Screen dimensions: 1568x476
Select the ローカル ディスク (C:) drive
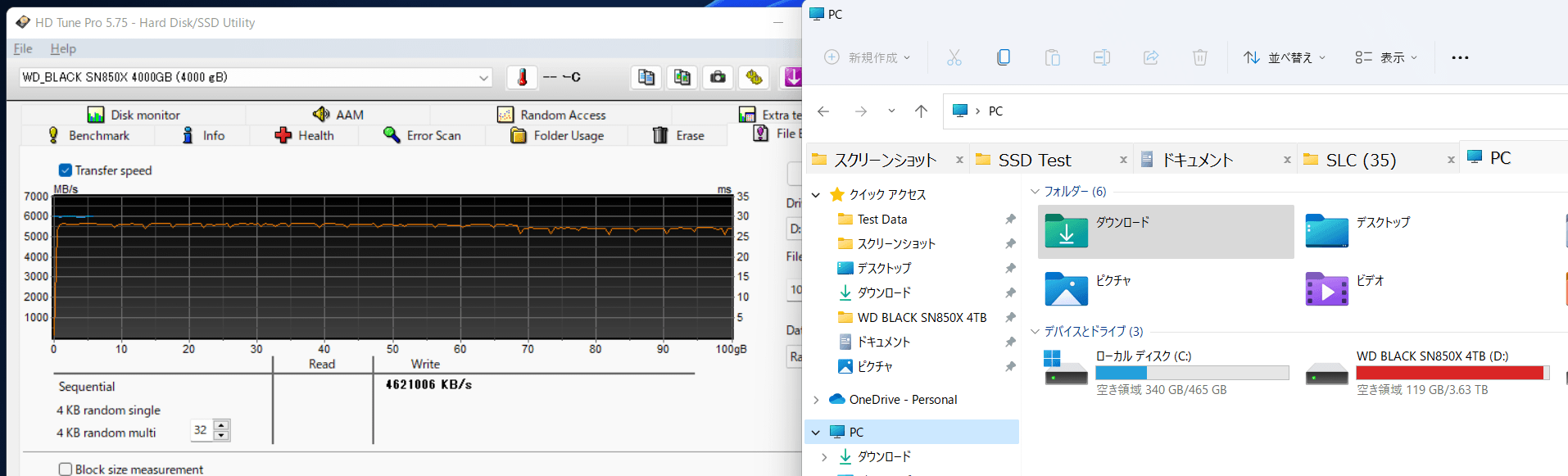pos(1166,374)
